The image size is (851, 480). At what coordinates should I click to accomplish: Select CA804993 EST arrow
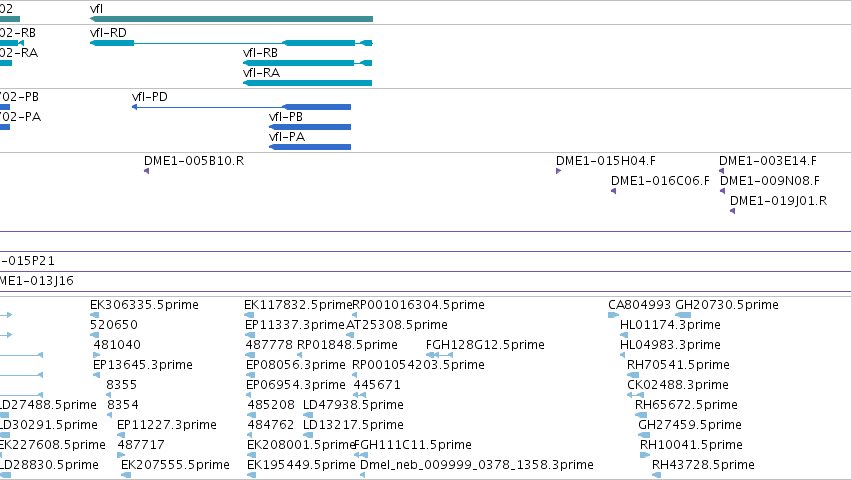coord(613,315)
